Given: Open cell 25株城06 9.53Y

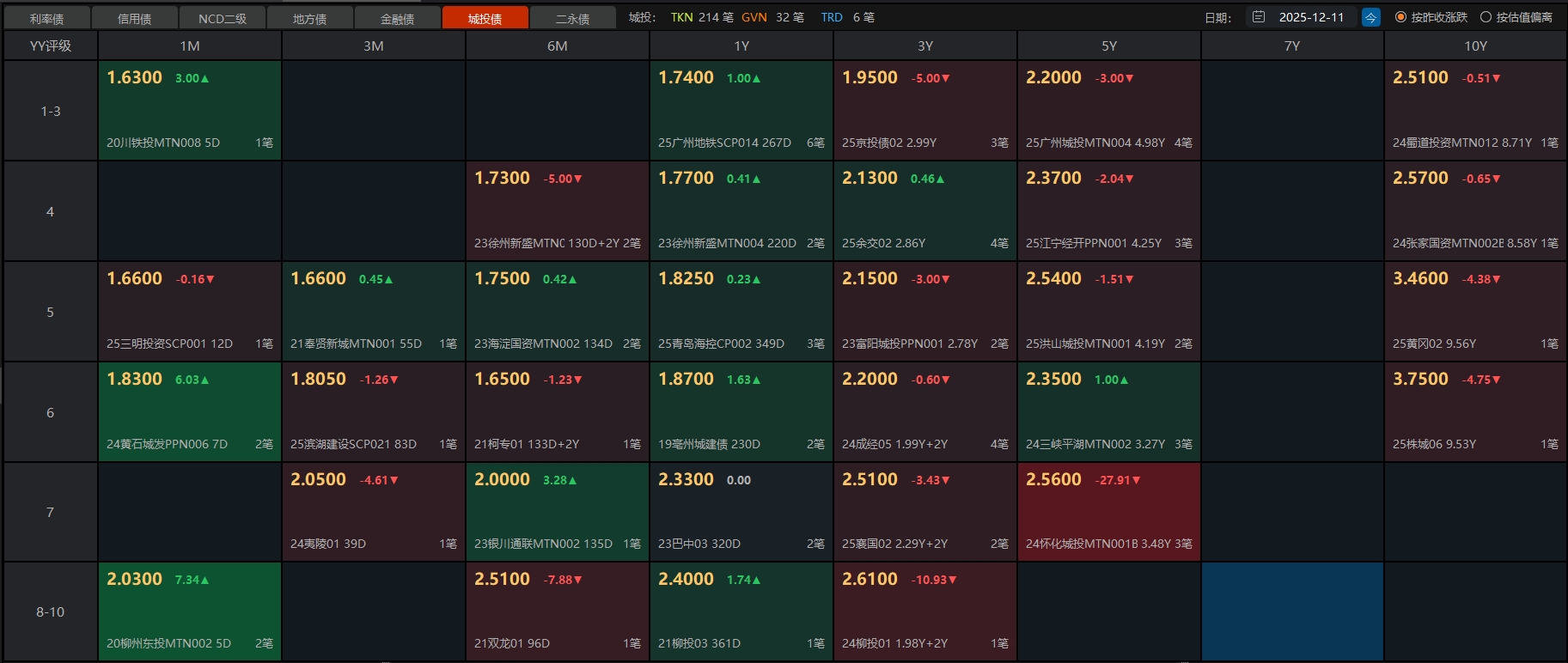Looking at the screenshot, I should click(1475, 412).
